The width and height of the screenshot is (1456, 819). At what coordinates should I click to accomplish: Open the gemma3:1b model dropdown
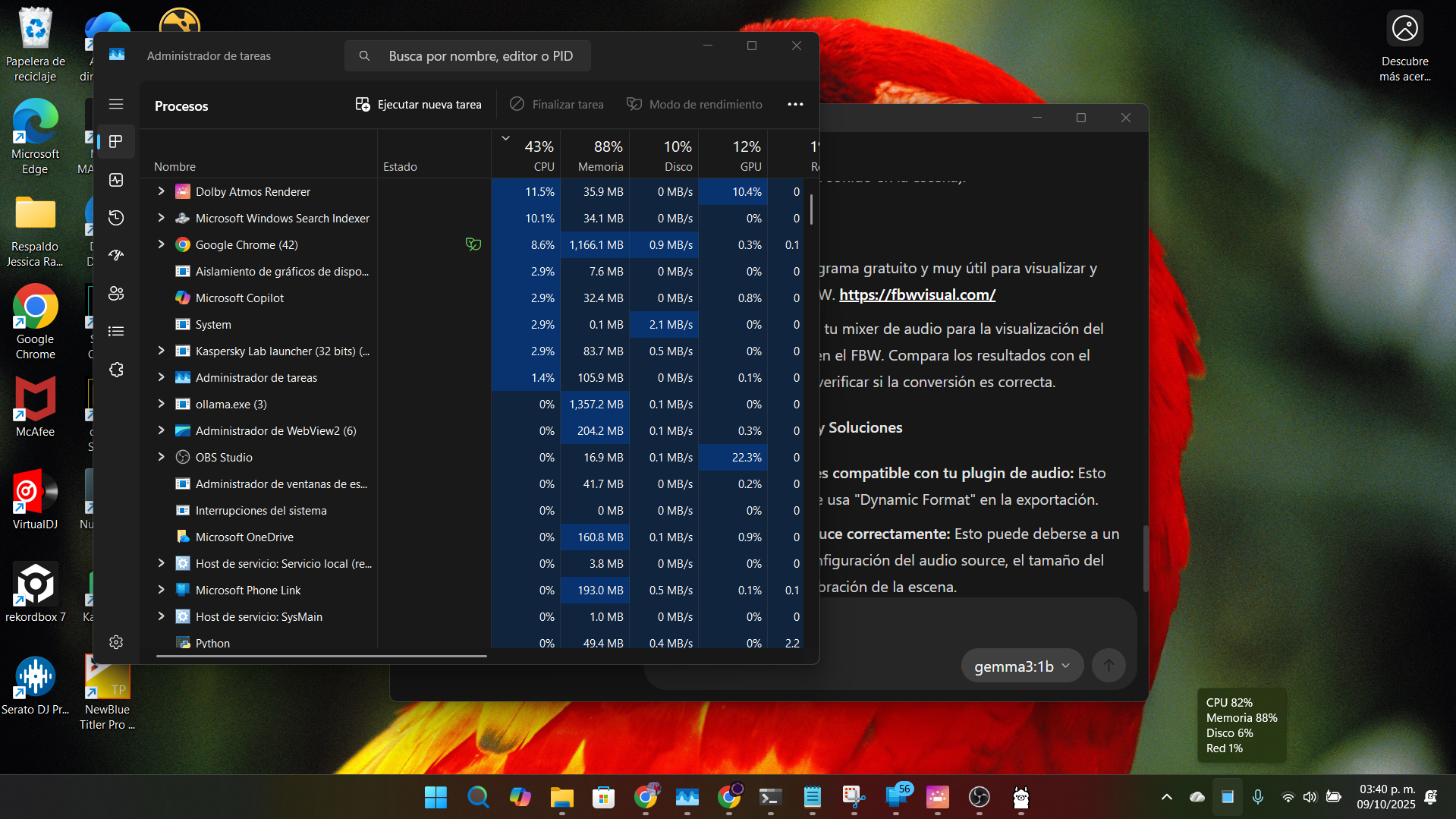(1021, 665)
